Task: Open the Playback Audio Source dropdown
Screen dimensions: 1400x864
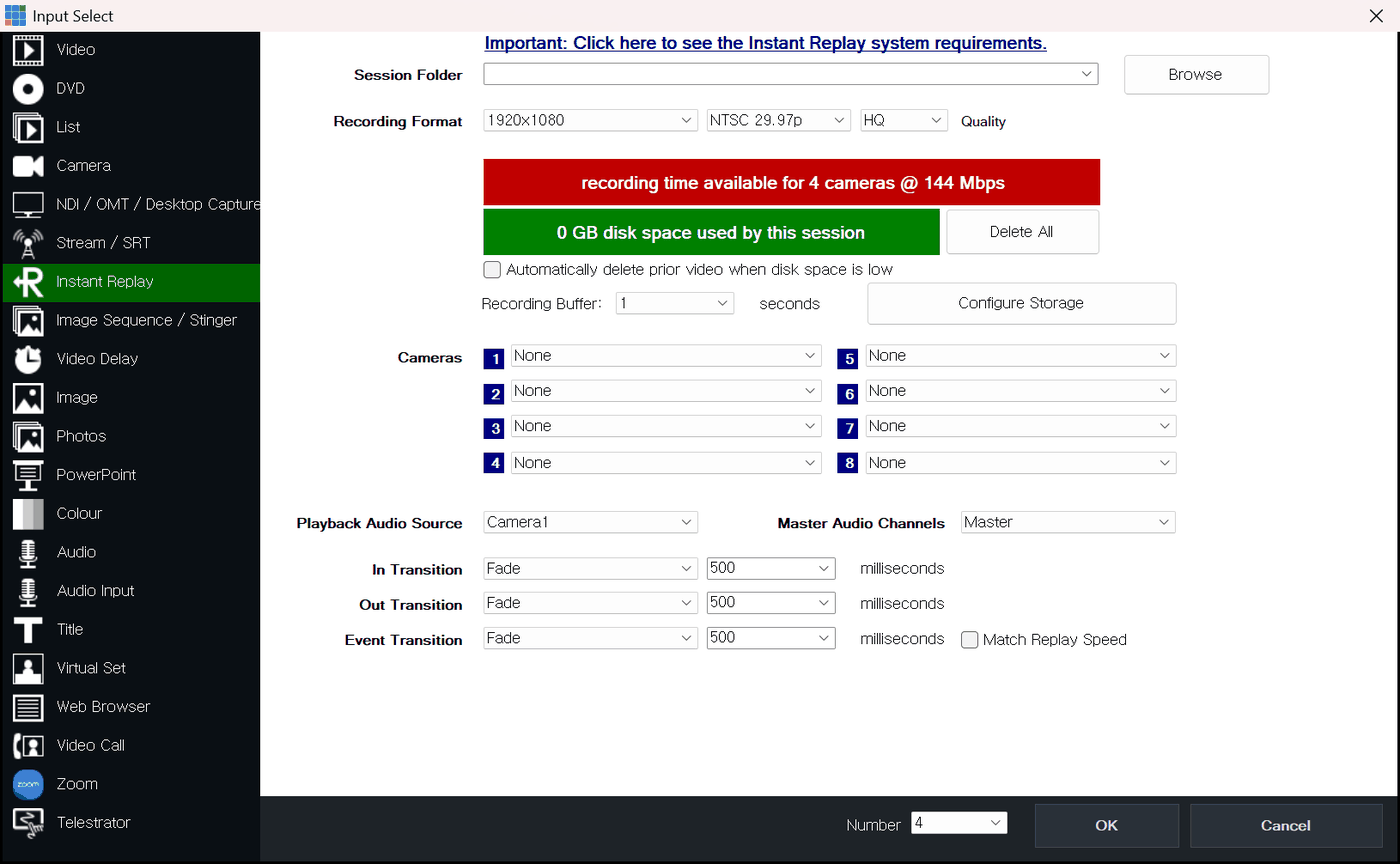Action: (x=590, y=522)
